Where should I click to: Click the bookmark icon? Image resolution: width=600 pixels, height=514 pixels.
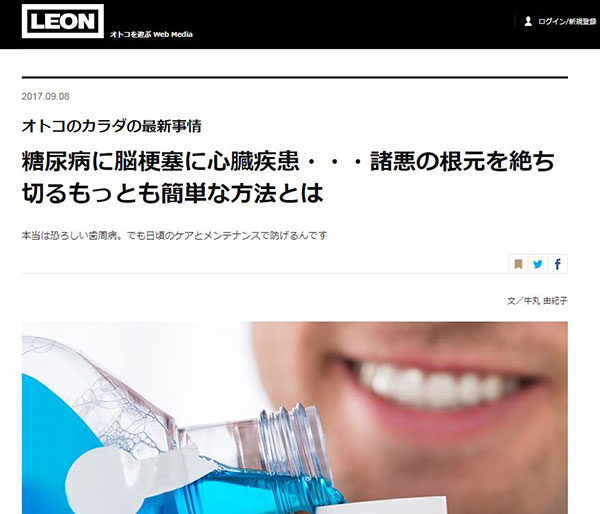(x=518, y=264)
